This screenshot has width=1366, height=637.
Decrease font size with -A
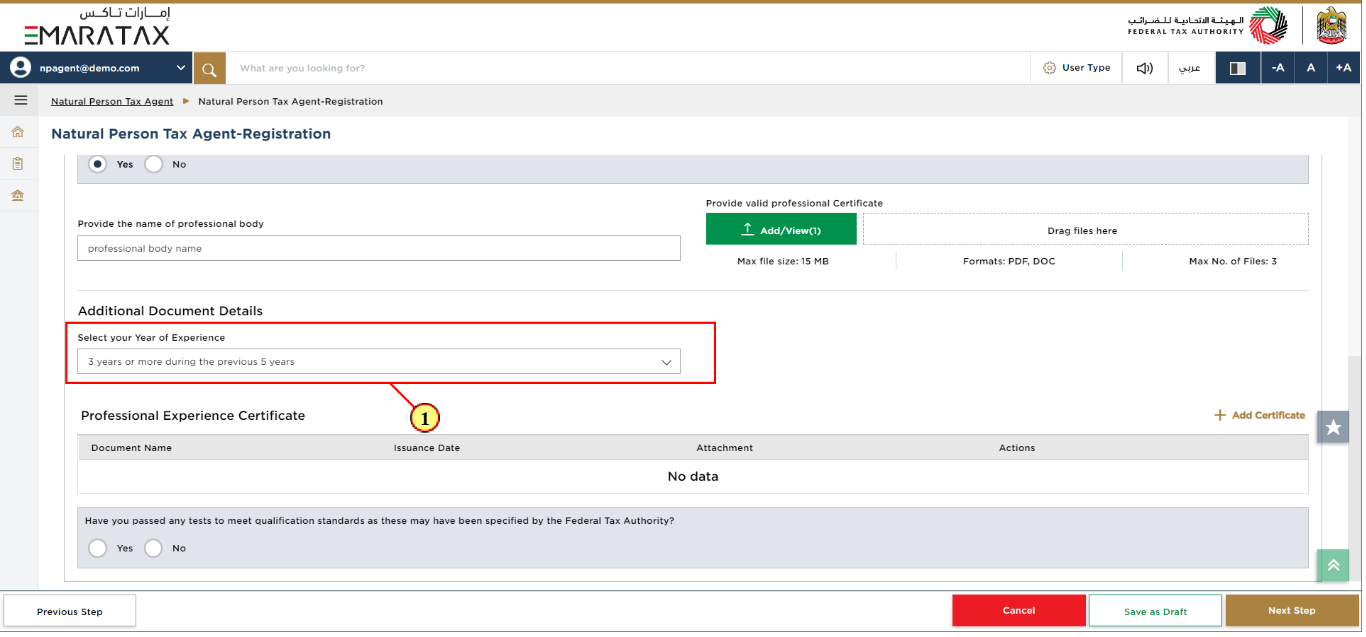[1277, 68]
